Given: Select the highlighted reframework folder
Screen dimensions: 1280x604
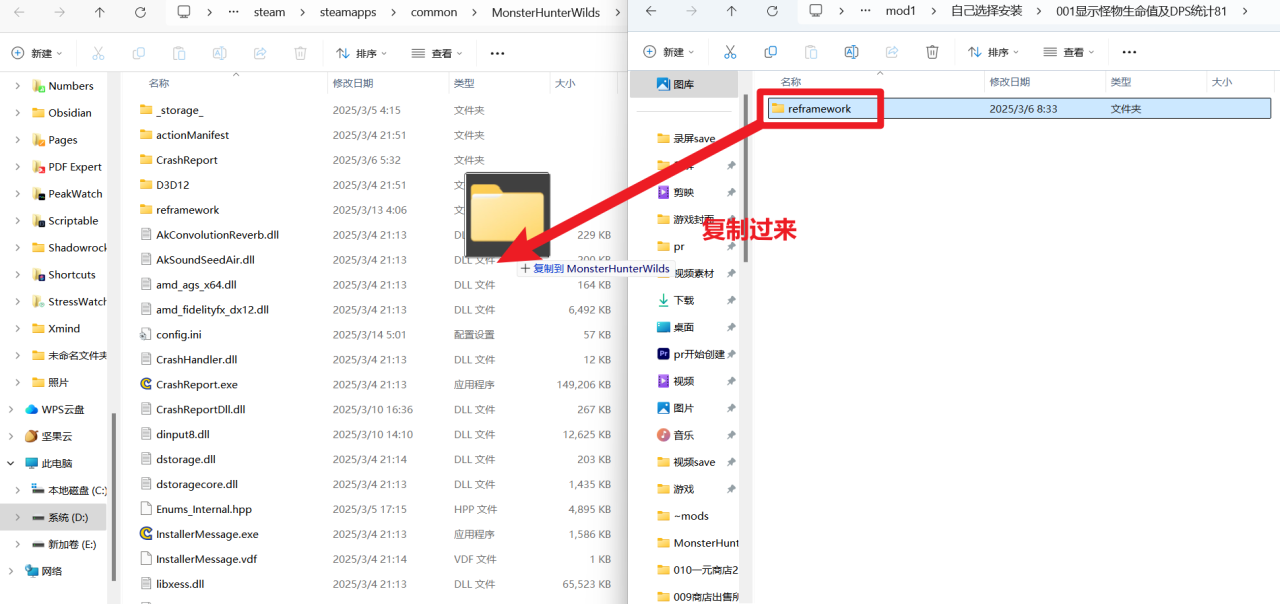Looking at the screenshot, I should [x=820, y=108].
